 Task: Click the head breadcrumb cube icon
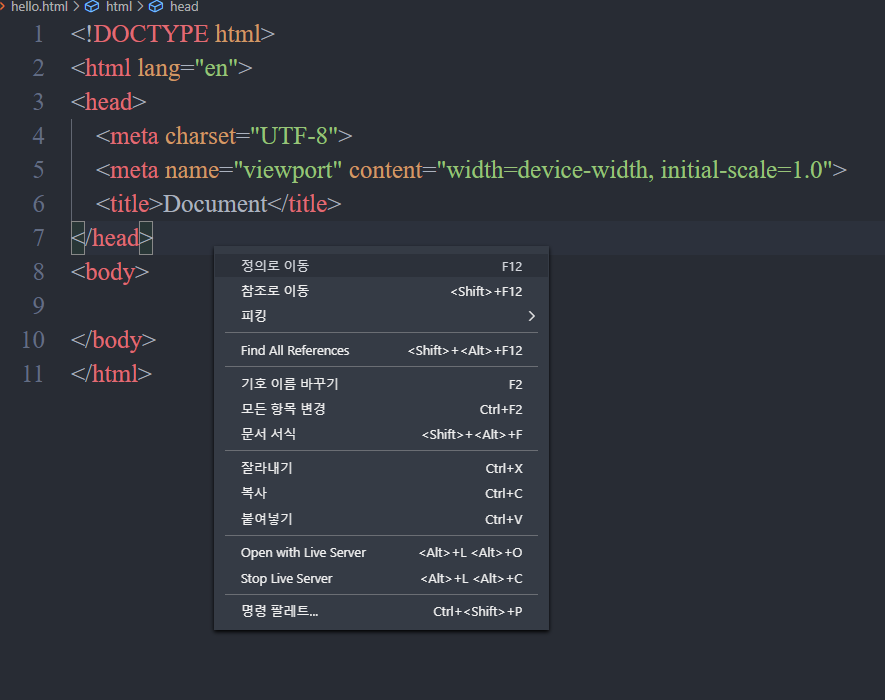[156, 7]
